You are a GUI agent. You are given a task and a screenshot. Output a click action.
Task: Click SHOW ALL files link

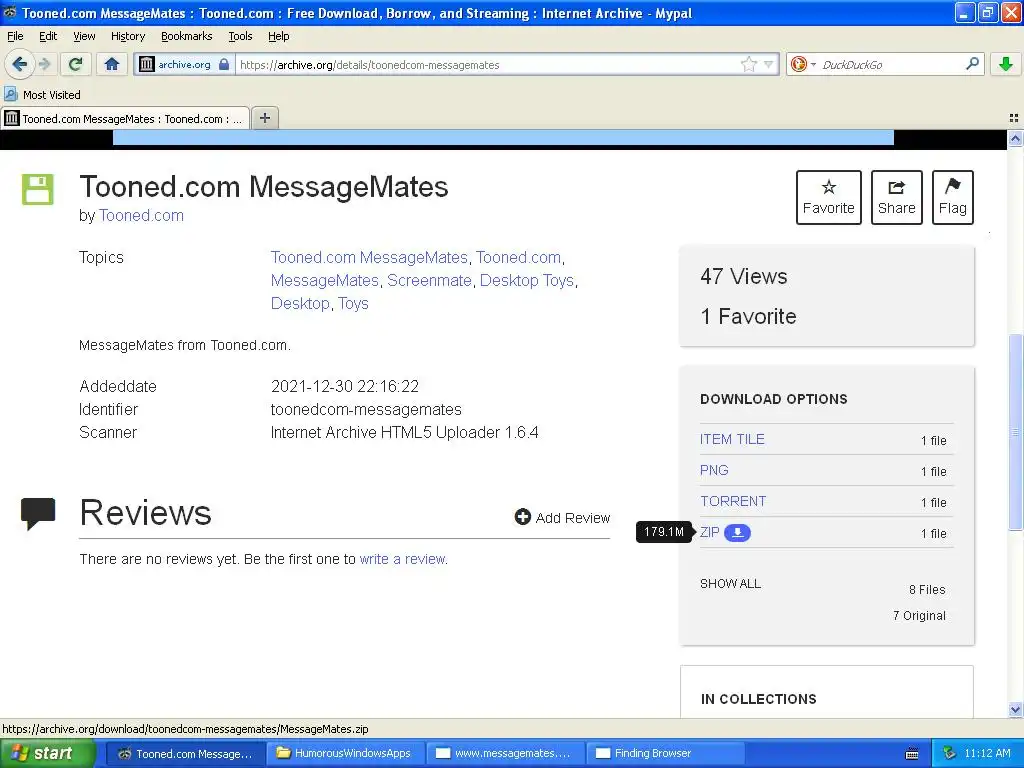tap(730, 584)
